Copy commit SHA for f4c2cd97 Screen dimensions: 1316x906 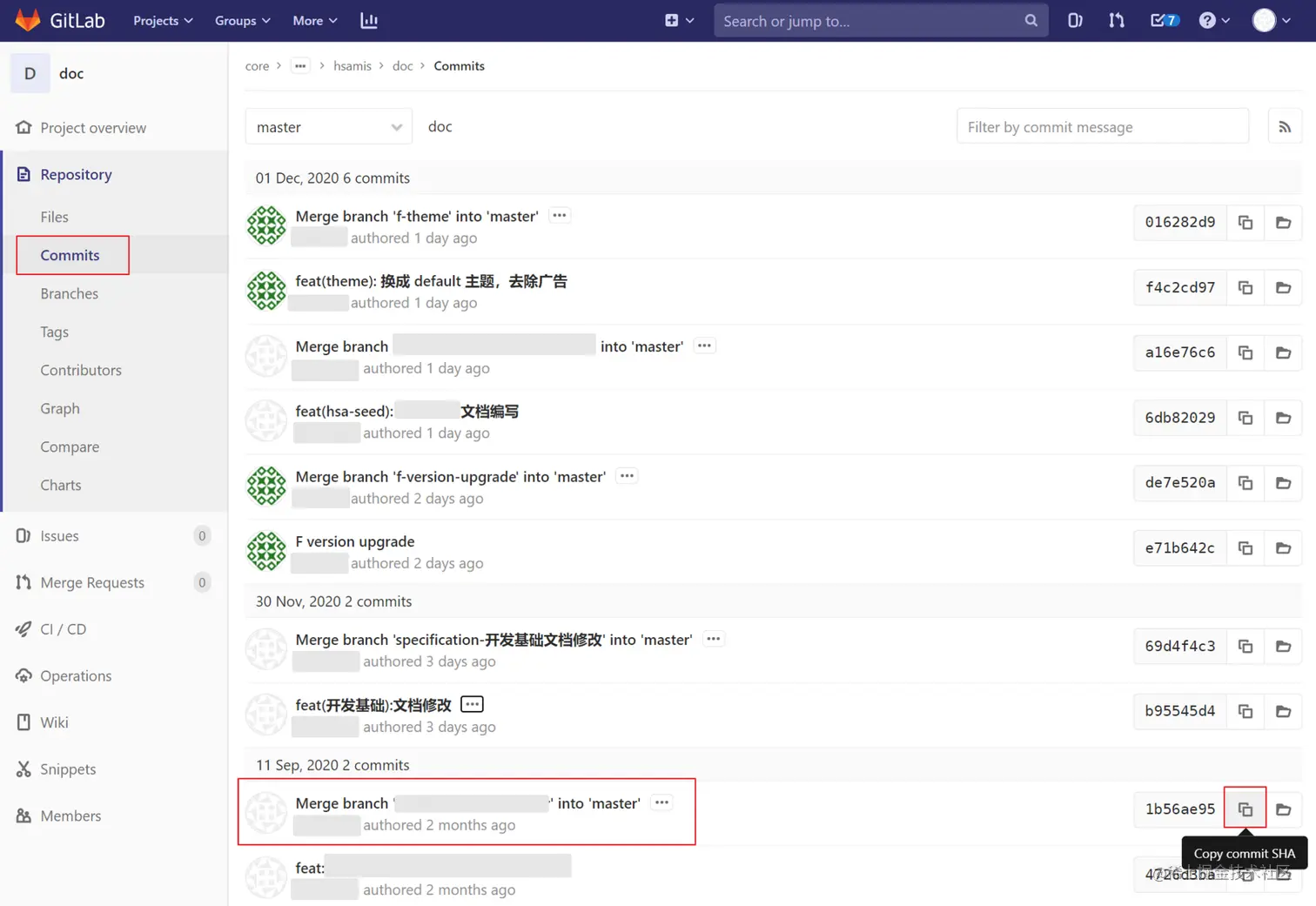tap(1245, 288)
